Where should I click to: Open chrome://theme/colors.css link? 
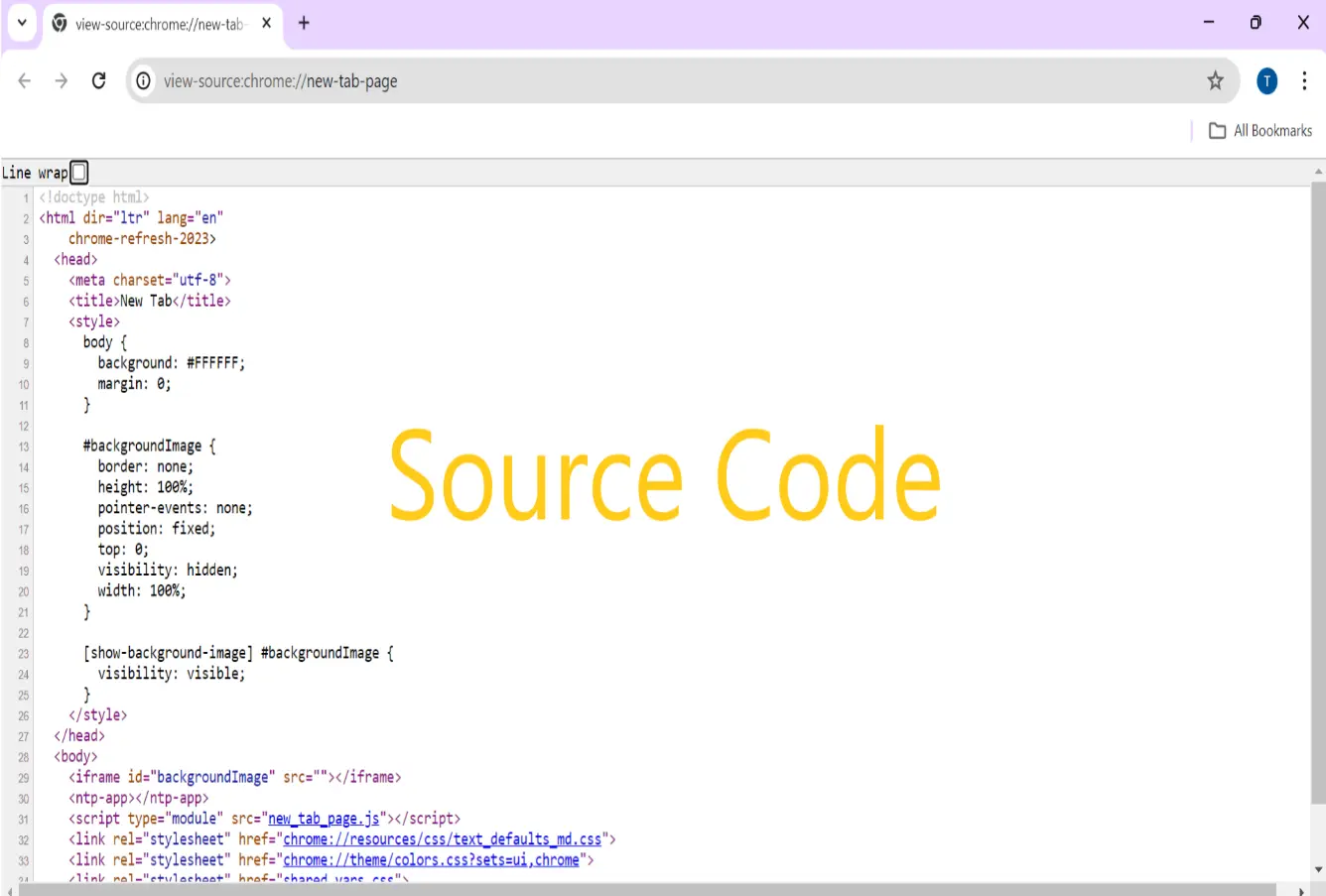pyautogui.click(x=431, y=860)
